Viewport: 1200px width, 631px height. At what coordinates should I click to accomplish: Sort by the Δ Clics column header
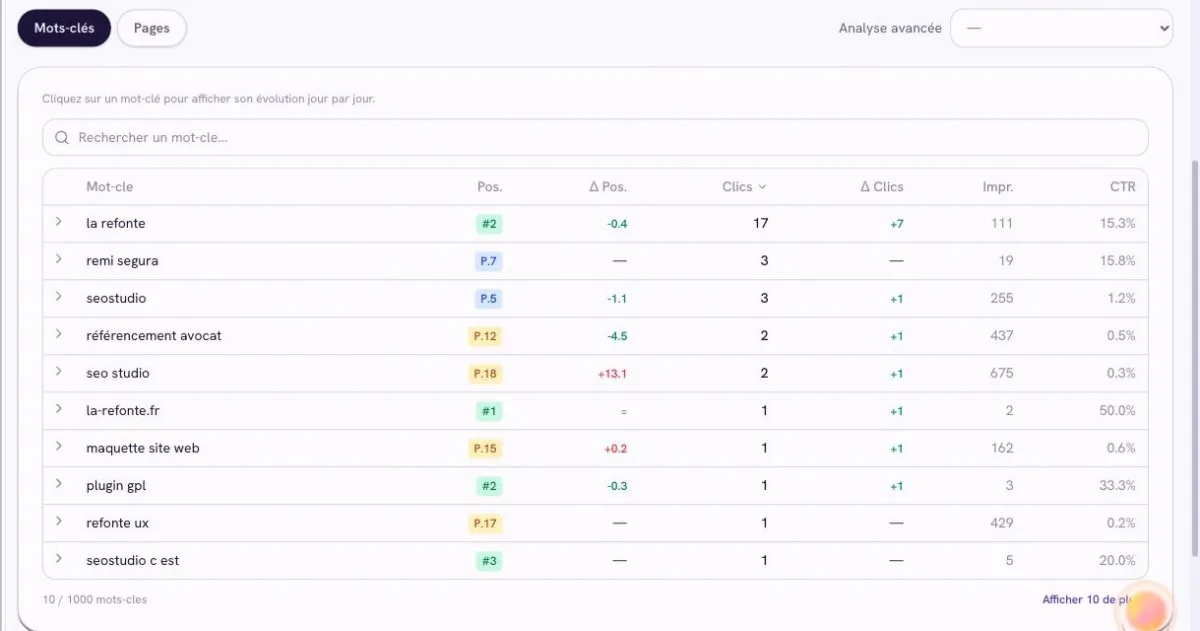pos(882,187)
